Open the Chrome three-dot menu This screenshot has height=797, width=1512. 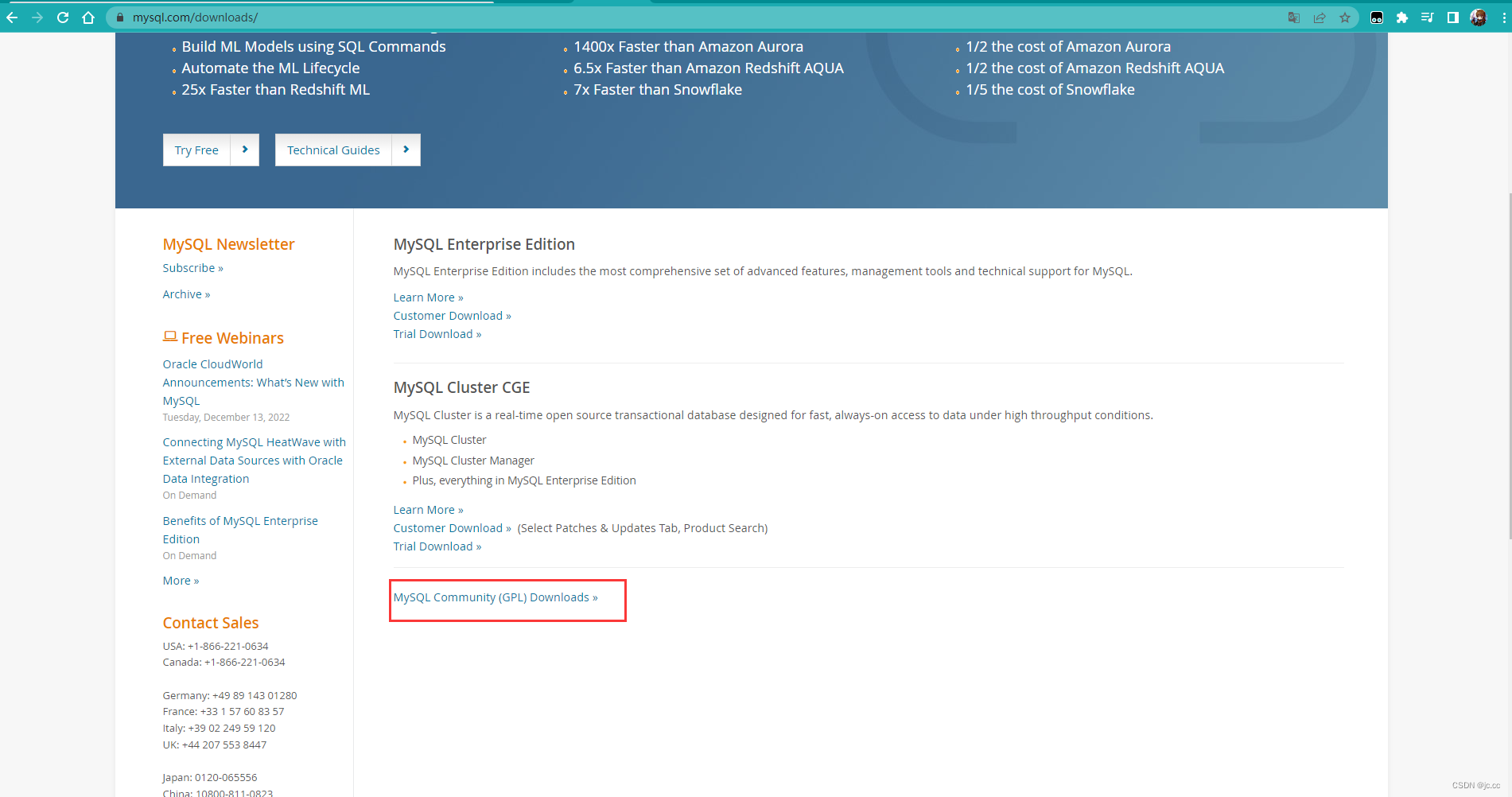1503,17
